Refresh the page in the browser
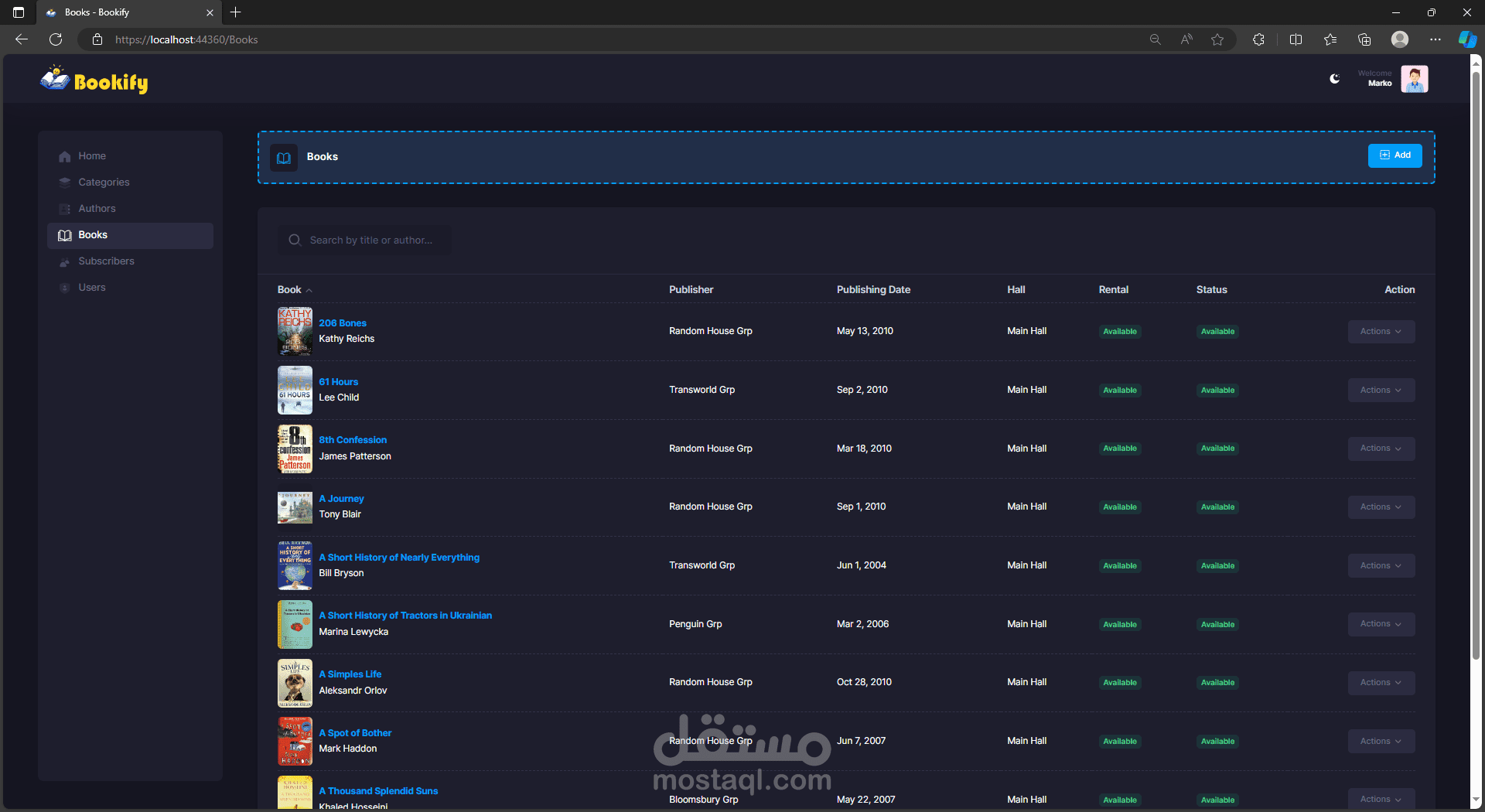The width and height of the screenshot is (1485, 812). 56,39
